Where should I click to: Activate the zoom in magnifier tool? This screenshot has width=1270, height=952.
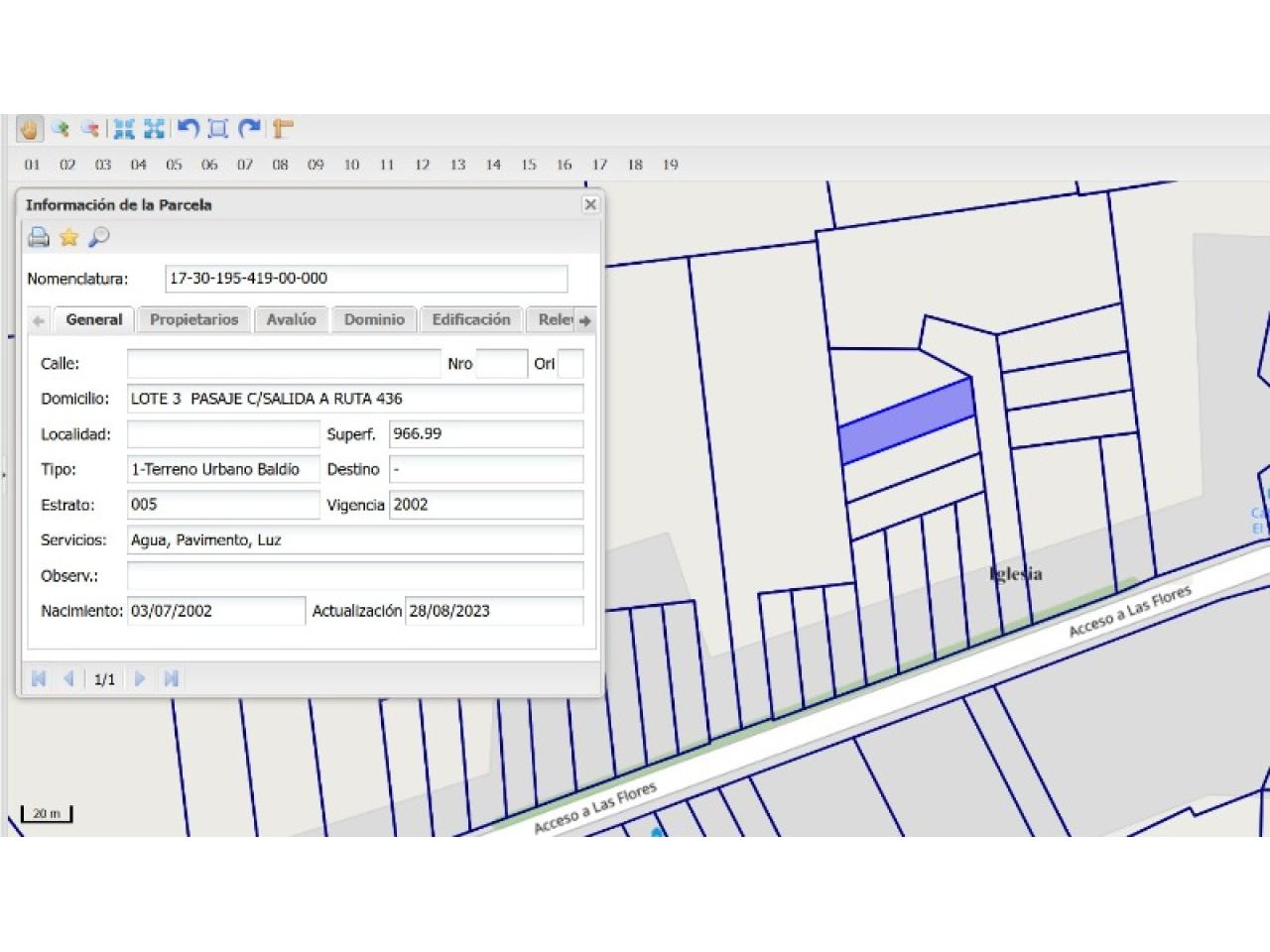click(x=61, y=129)
